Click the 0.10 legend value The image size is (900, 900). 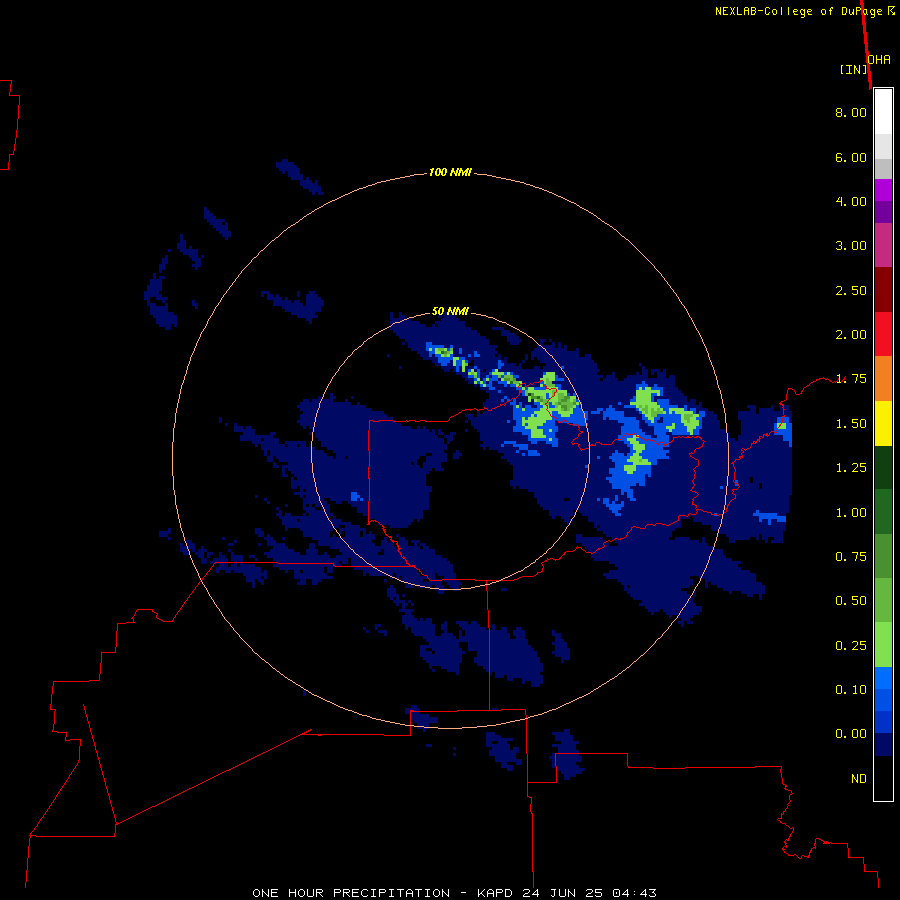(851, 690)
